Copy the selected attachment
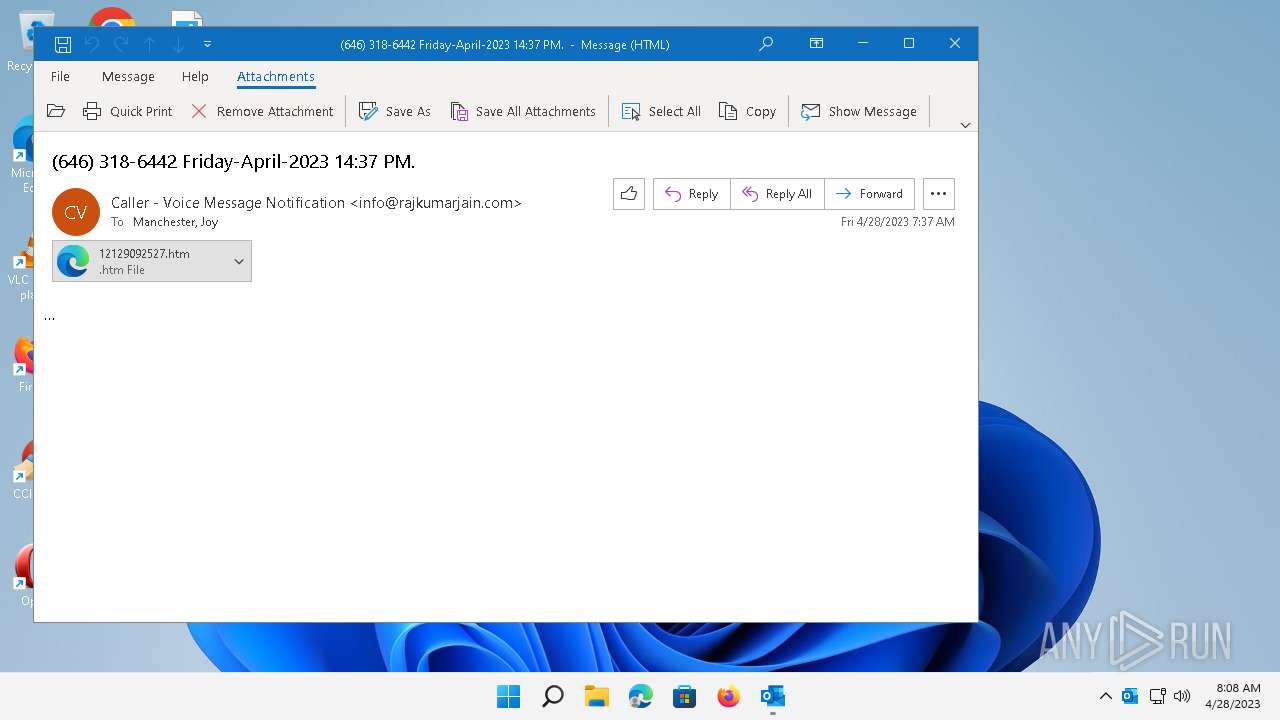The height and width of the screenshot is (720, 1280). [x=748, y=111]
